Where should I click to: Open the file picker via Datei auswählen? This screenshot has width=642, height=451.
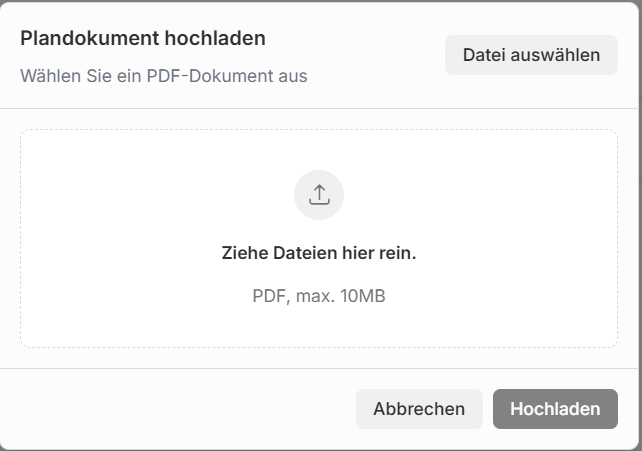click(x=531, y=55)
